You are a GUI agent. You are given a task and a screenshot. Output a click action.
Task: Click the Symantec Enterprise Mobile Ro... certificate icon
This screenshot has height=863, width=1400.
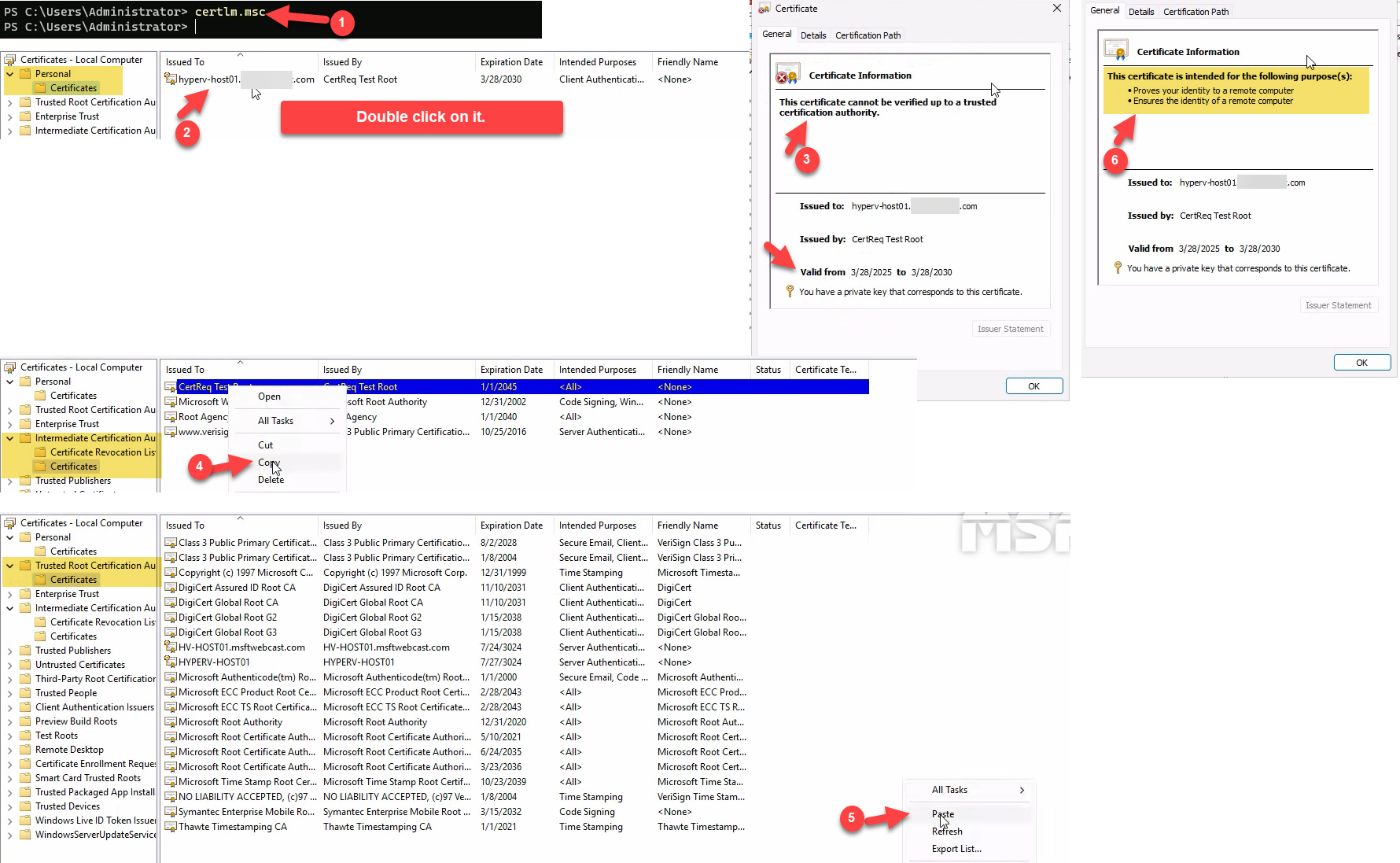pyautogui.click(x=170, y=812)
